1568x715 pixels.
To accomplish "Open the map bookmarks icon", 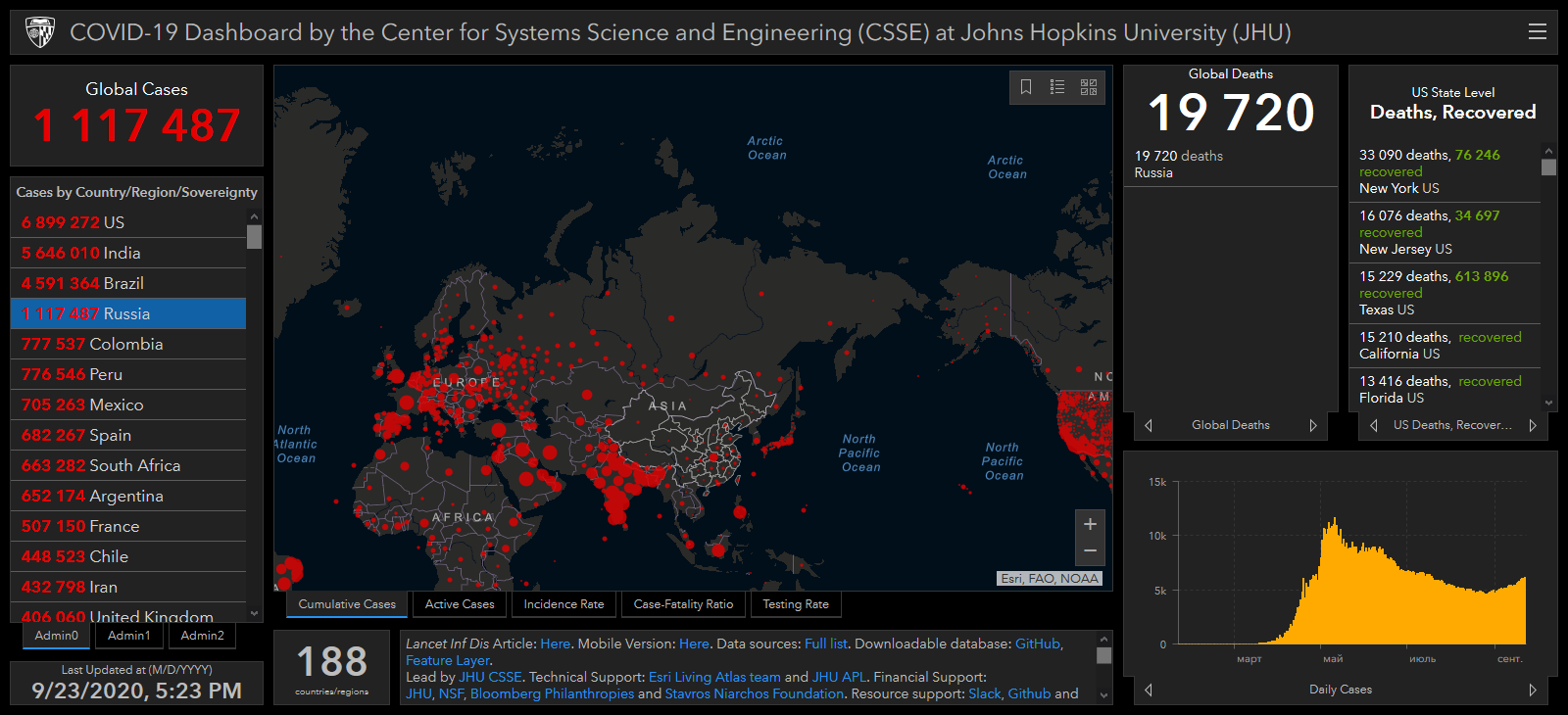I will 1026,87.
